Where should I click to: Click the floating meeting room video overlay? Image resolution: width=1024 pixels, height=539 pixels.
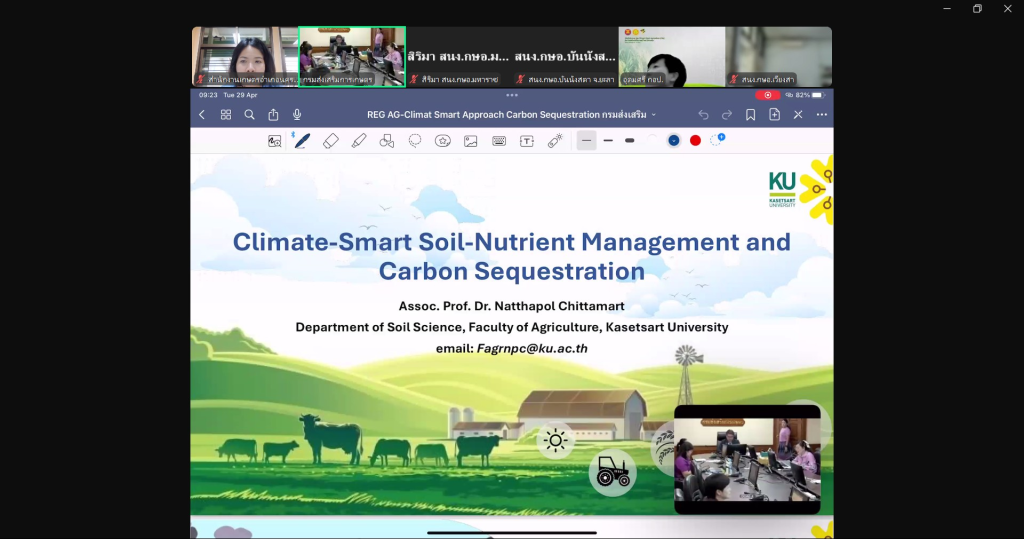pyautogui.click(x=747, y=459)
